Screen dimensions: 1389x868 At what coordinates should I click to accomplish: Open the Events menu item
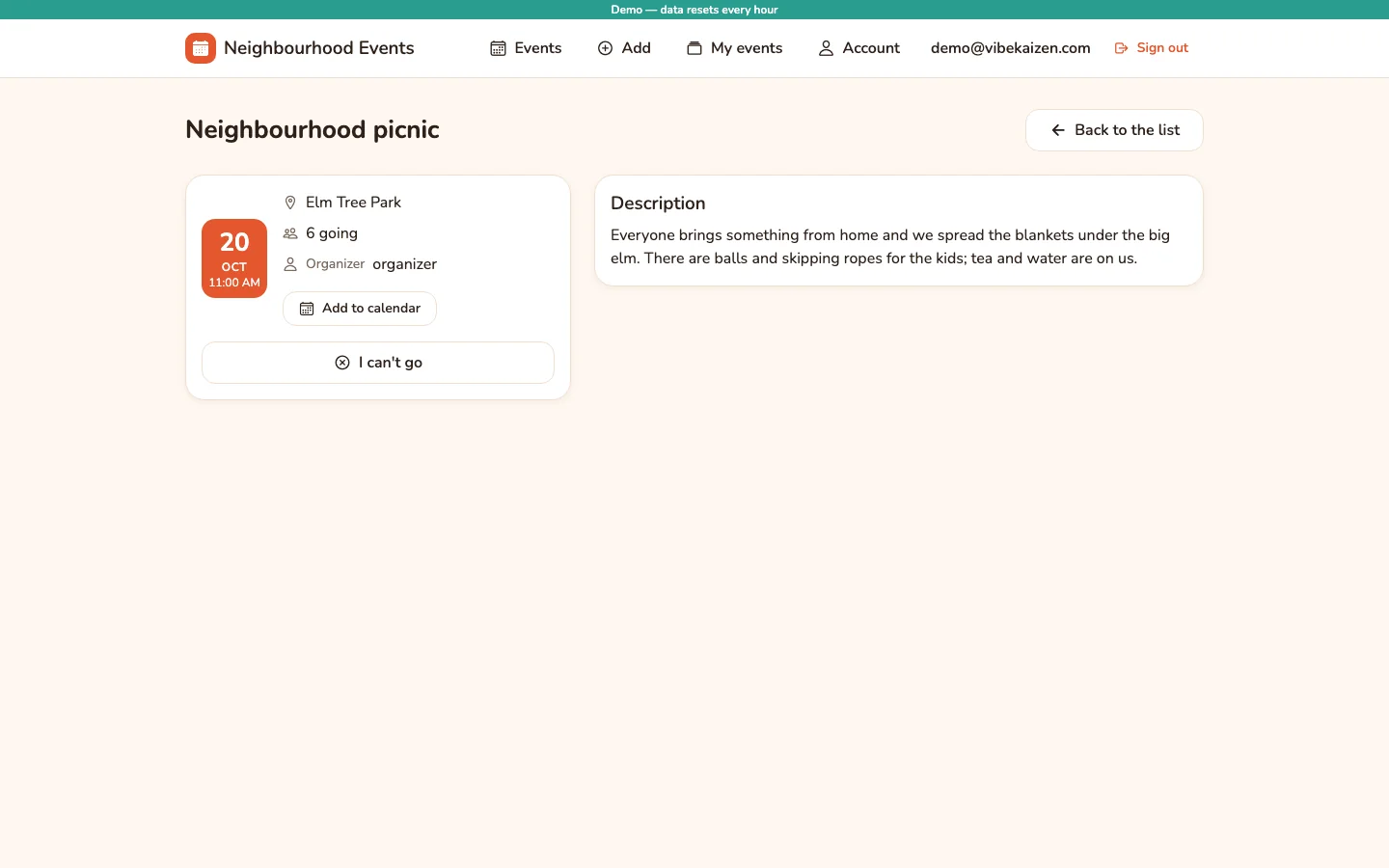pyautogui.click(x=526, y=48)
